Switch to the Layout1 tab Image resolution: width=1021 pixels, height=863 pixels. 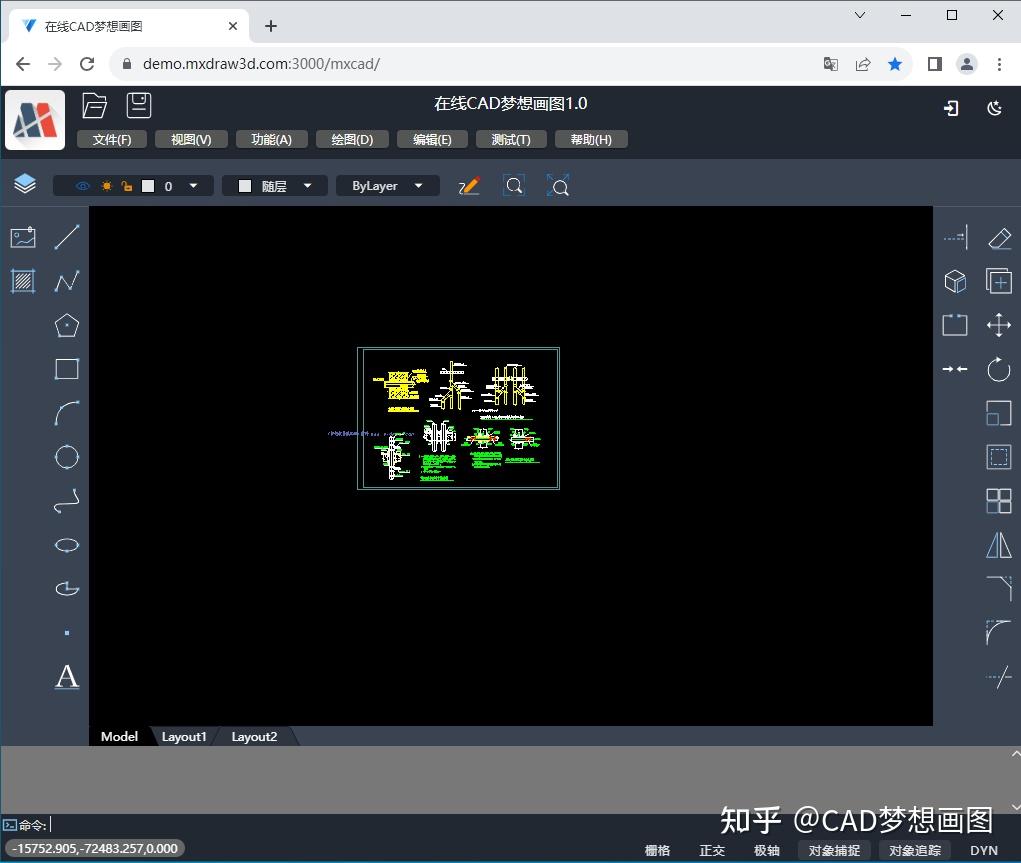click(184, 736)
